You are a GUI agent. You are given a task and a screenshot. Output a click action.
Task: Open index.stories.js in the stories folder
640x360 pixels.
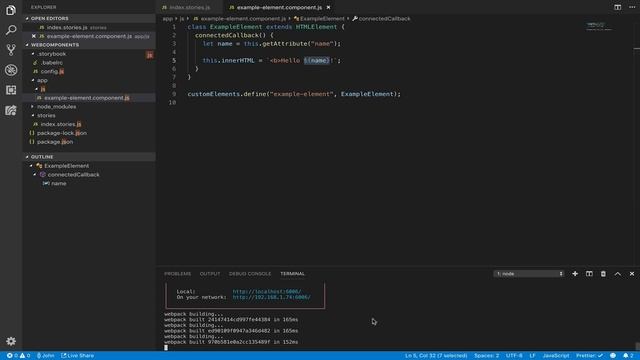click(61, 124)
